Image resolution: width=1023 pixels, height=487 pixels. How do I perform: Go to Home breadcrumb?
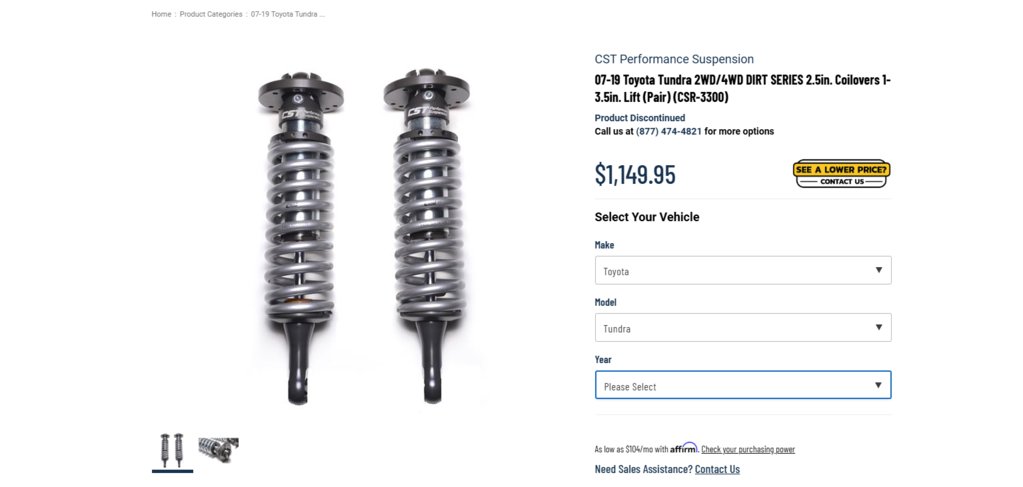pyautogui.click(x=161, y=14)
